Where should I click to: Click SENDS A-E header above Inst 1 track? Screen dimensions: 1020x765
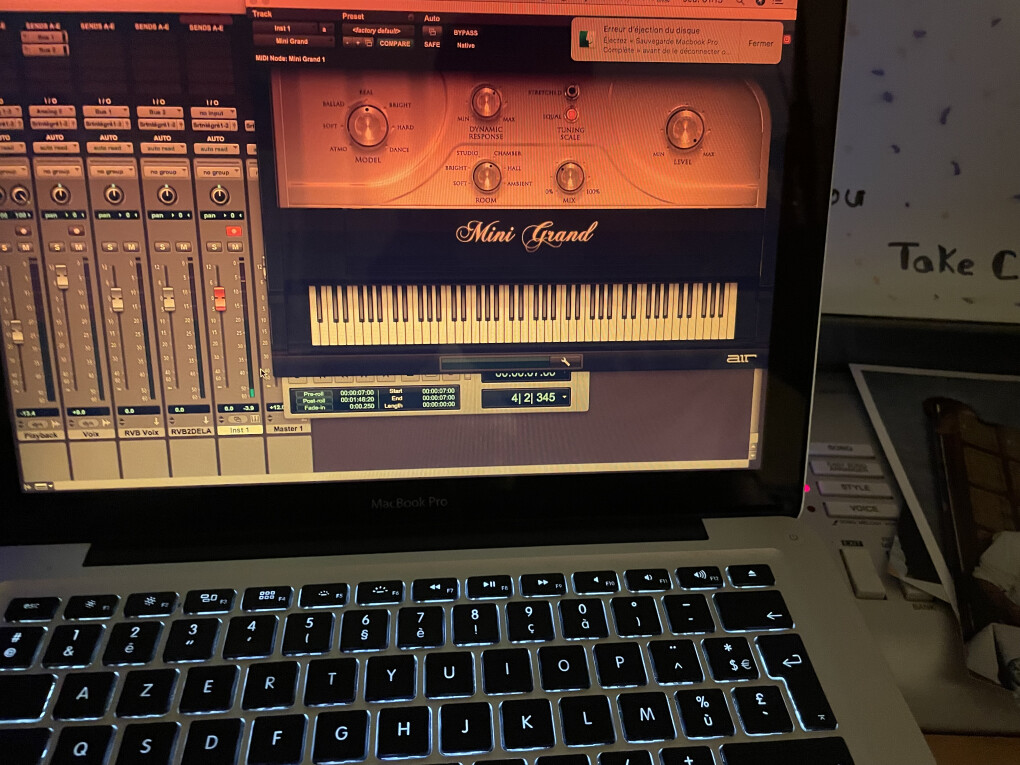pyautogui.click(x=206, y=28)
